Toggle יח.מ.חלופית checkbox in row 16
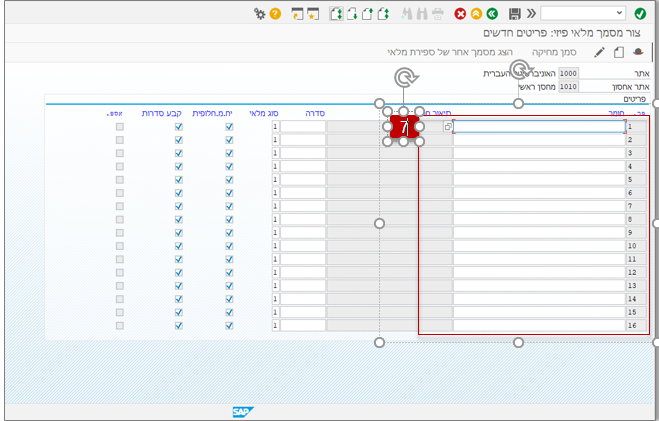The height and width of the screenshot is (421, 659). 229,326
